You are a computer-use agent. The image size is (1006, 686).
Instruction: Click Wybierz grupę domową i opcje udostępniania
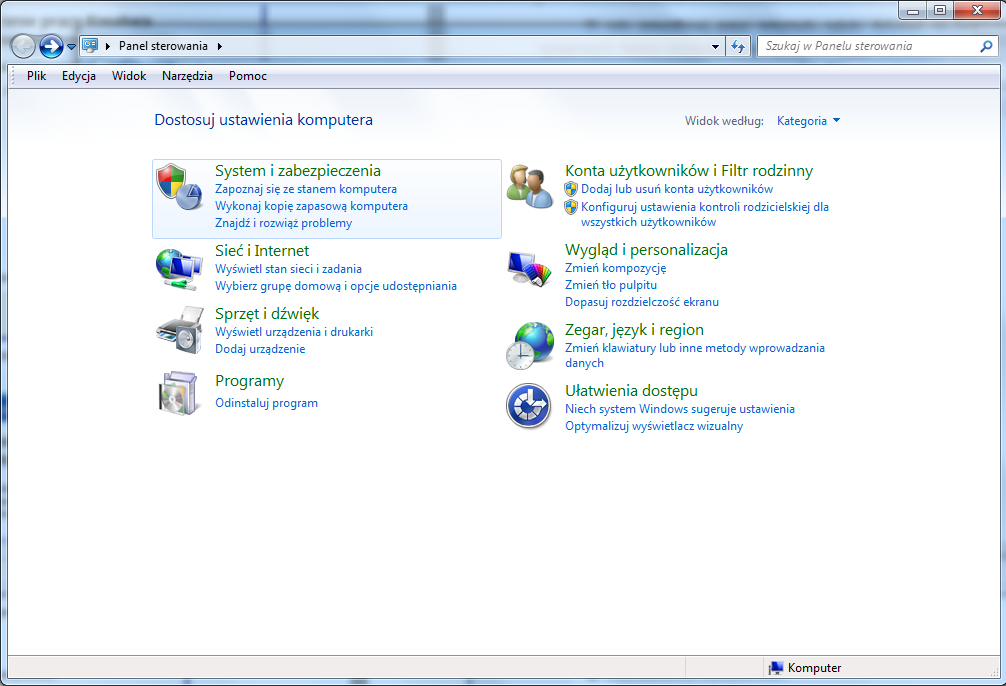[336, 286]
